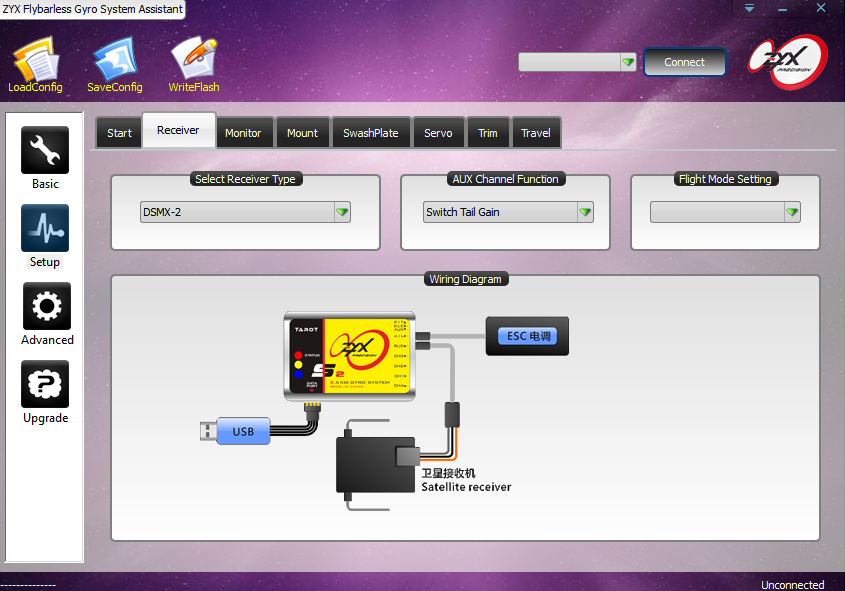This screenshot has height=591, width=845.
Task: Open the Advanced gear section
Action: click(x=45, y=306)
